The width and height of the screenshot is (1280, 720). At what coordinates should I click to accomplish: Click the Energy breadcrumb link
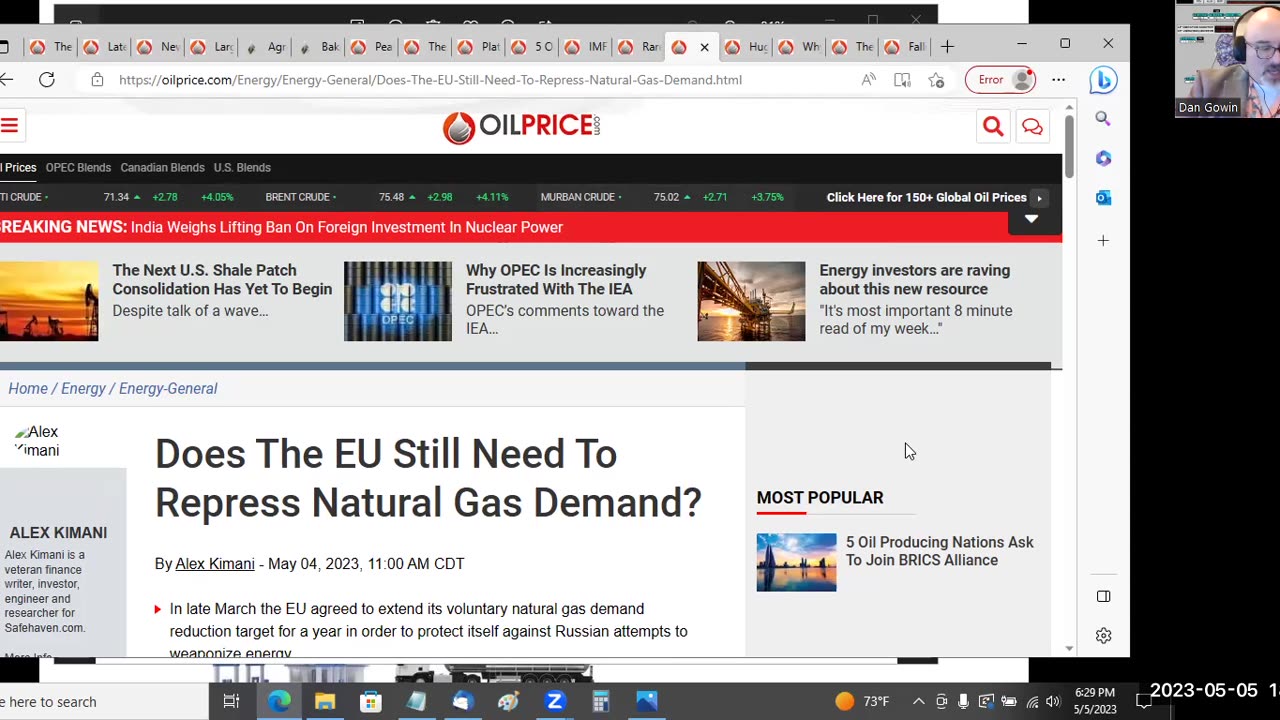point(83,388)
